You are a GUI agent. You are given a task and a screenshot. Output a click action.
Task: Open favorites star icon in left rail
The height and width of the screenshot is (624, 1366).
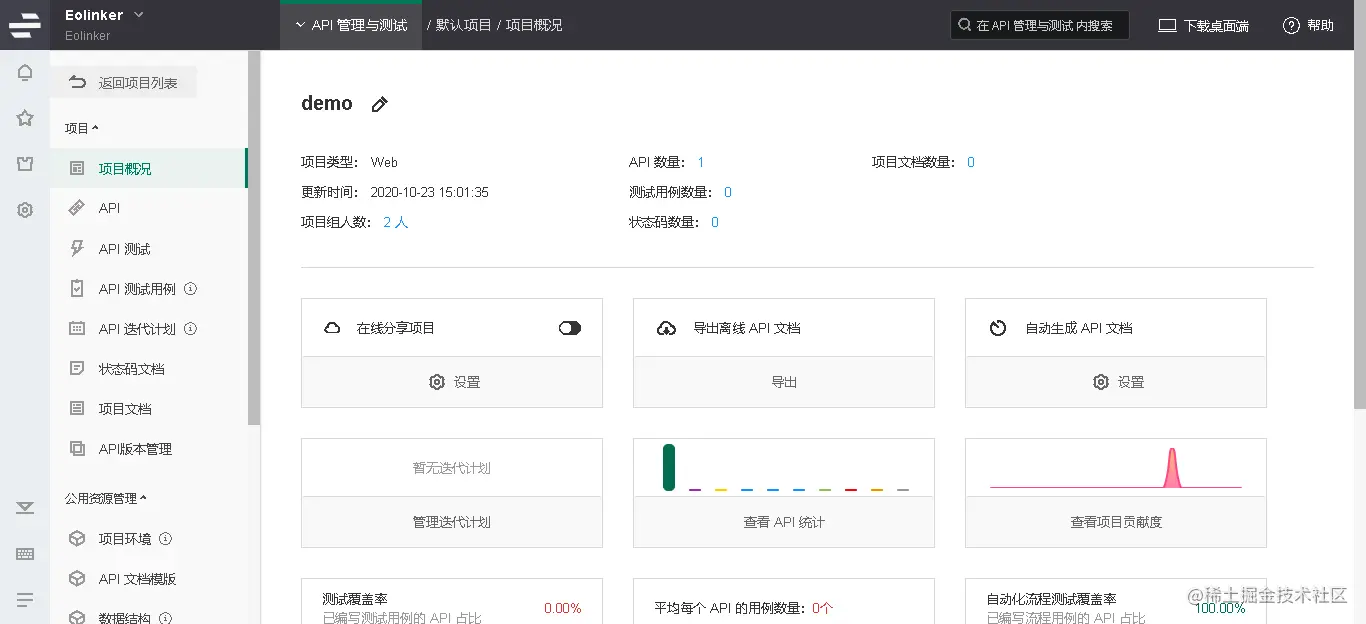[x=25, y=118]
